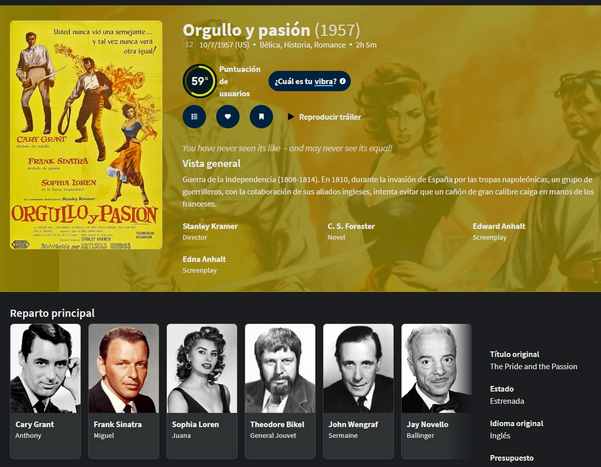
Task: Open the Orgullo y pasión title link
Action: tap(246, 30)
